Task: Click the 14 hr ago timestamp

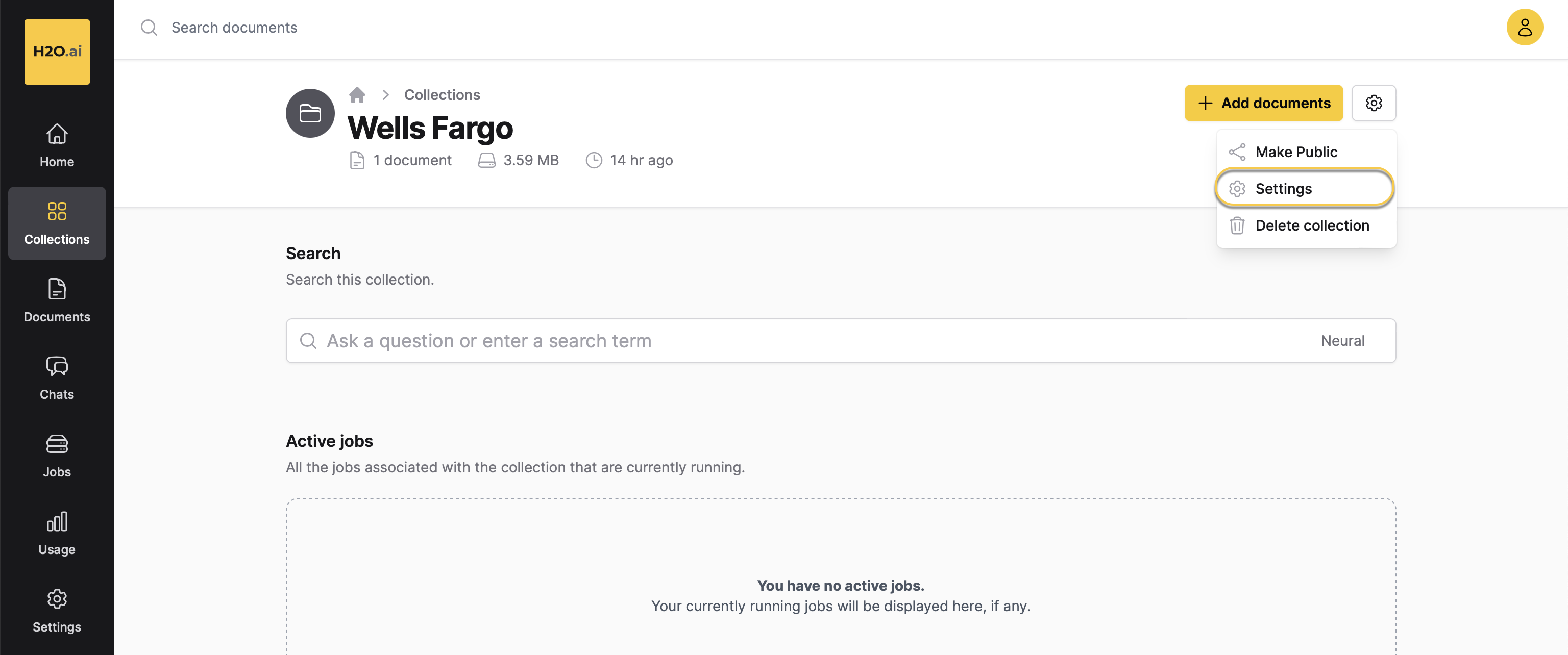Action: 642,160
